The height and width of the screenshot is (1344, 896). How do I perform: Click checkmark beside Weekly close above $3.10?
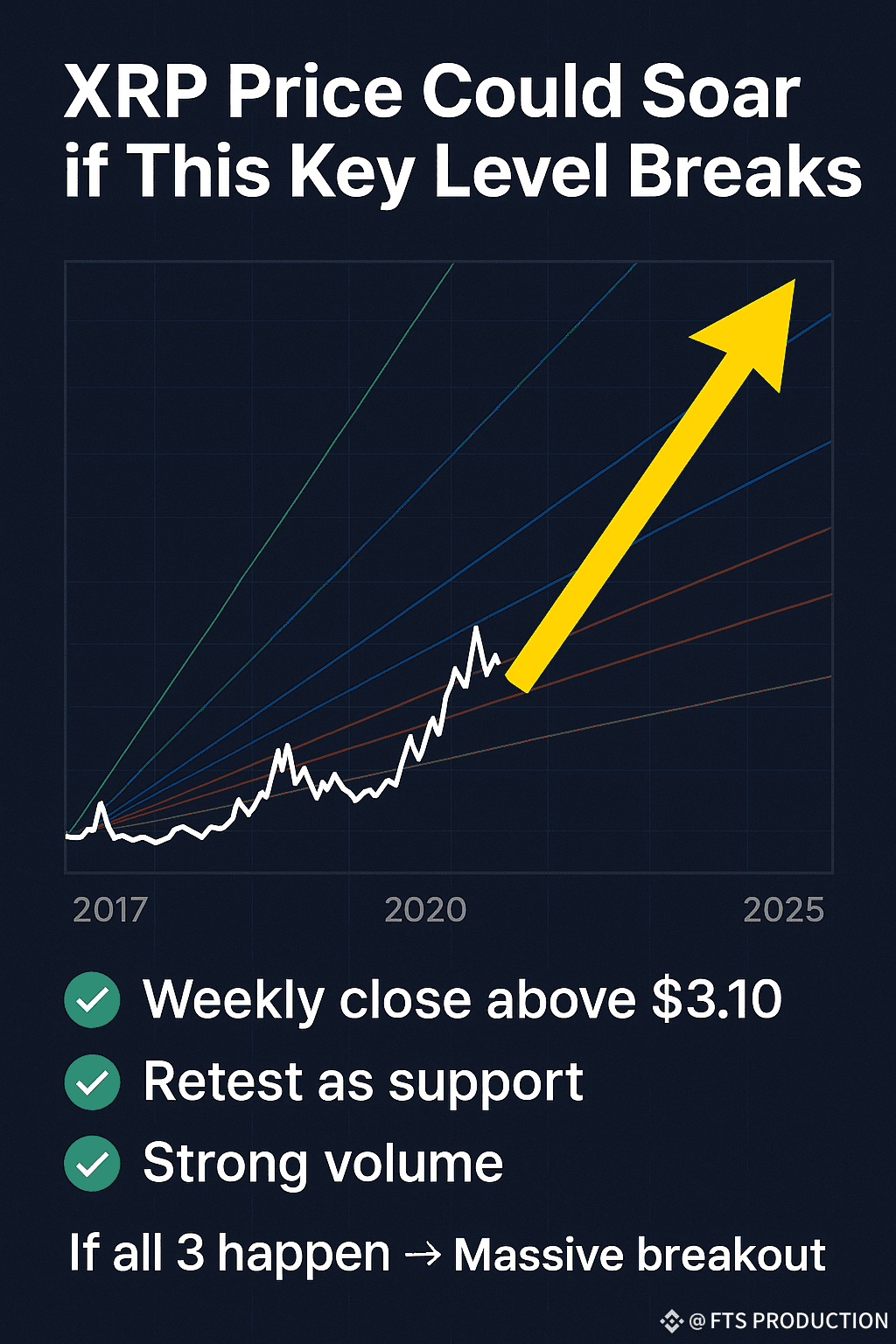[92, 999]
